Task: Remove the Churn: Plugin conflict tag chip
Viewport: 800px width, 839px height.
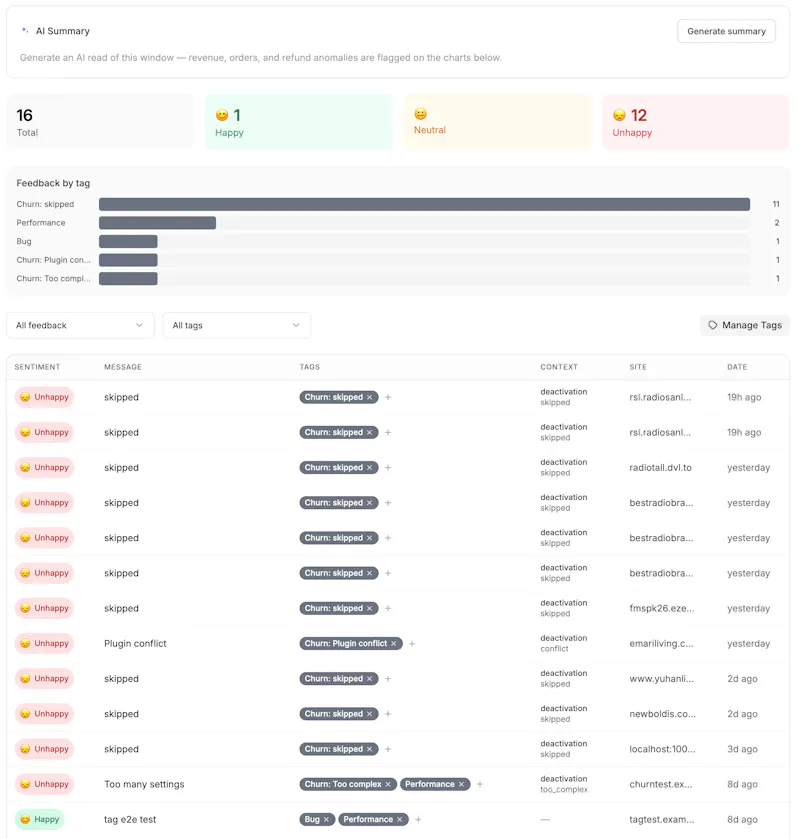Action: click(x=393, y=644)
